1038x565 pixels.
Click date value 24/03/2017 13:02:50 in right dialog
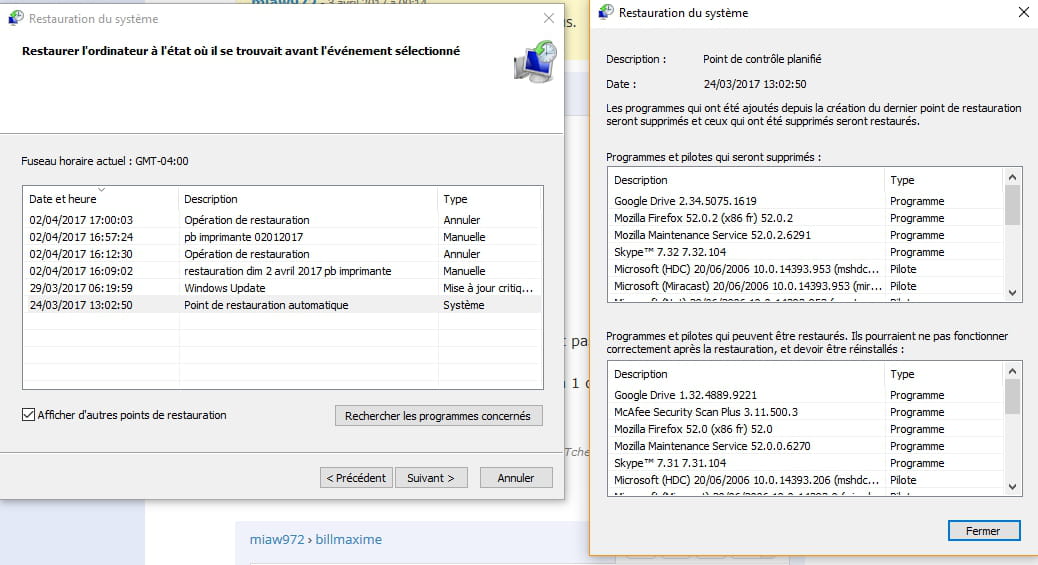755,84
